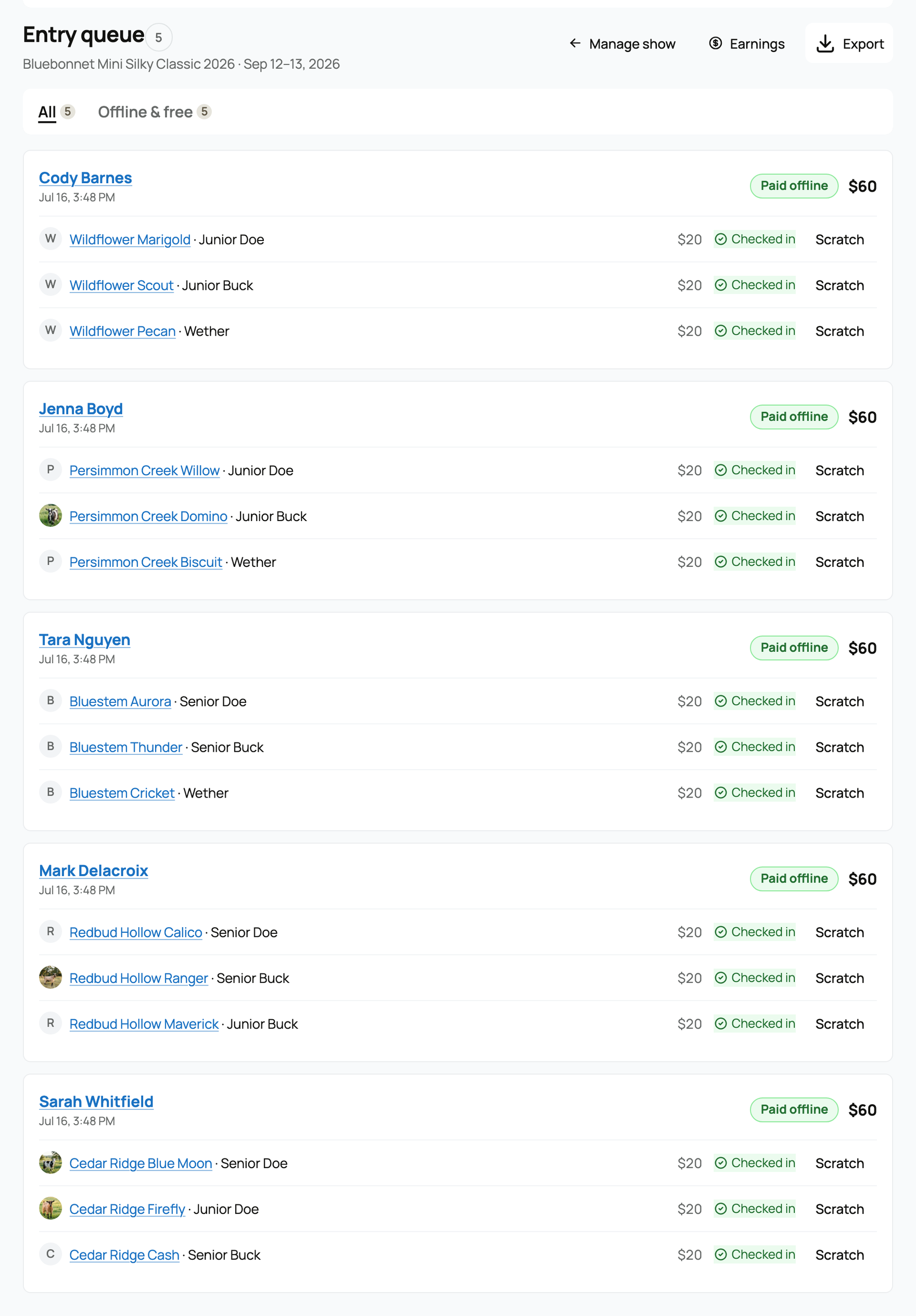Image resolution: width=916 pixels, height=1316 pixels.
Task: Toggle Checked in for Persimmon Creek Willow
Action: tap(754, 470)
